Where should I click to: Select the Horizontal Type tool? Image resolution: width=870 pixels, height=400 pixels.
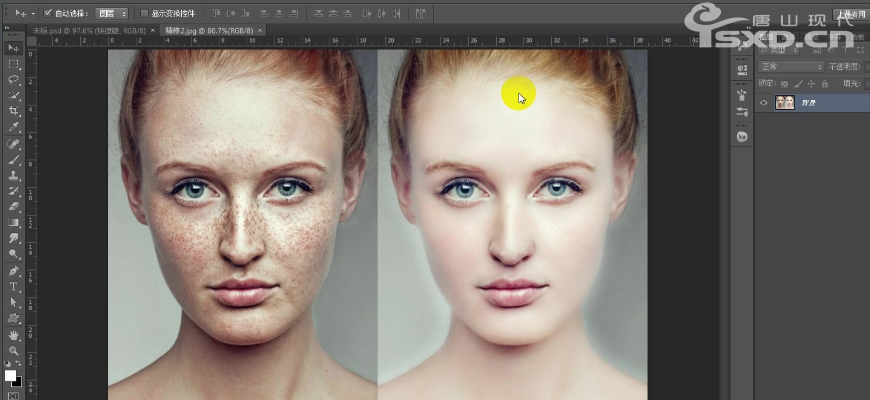pyautogui.click(x=14, y=286)
